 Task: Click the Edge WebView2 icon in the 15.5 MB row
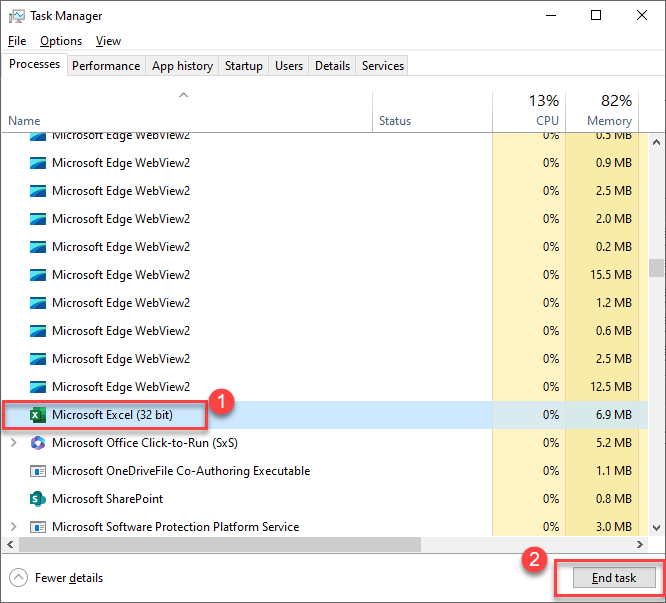tap(38, 275)
